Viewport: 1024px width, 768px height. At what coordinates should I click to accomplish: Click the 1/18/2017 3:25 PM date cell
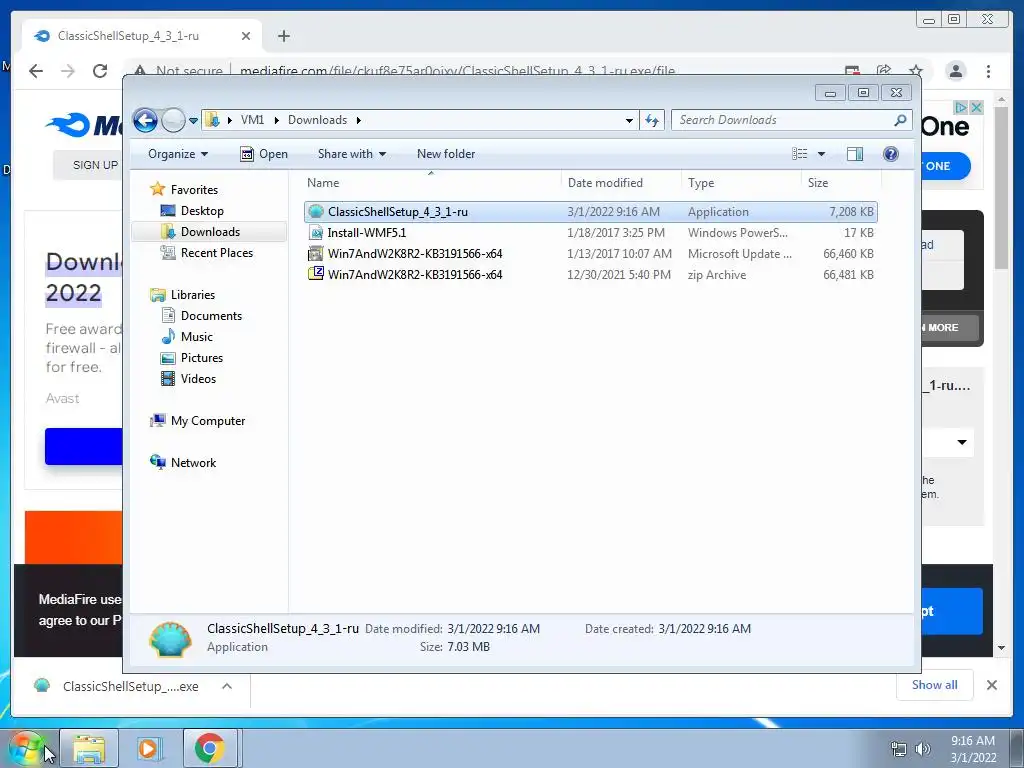click(616, 232)
